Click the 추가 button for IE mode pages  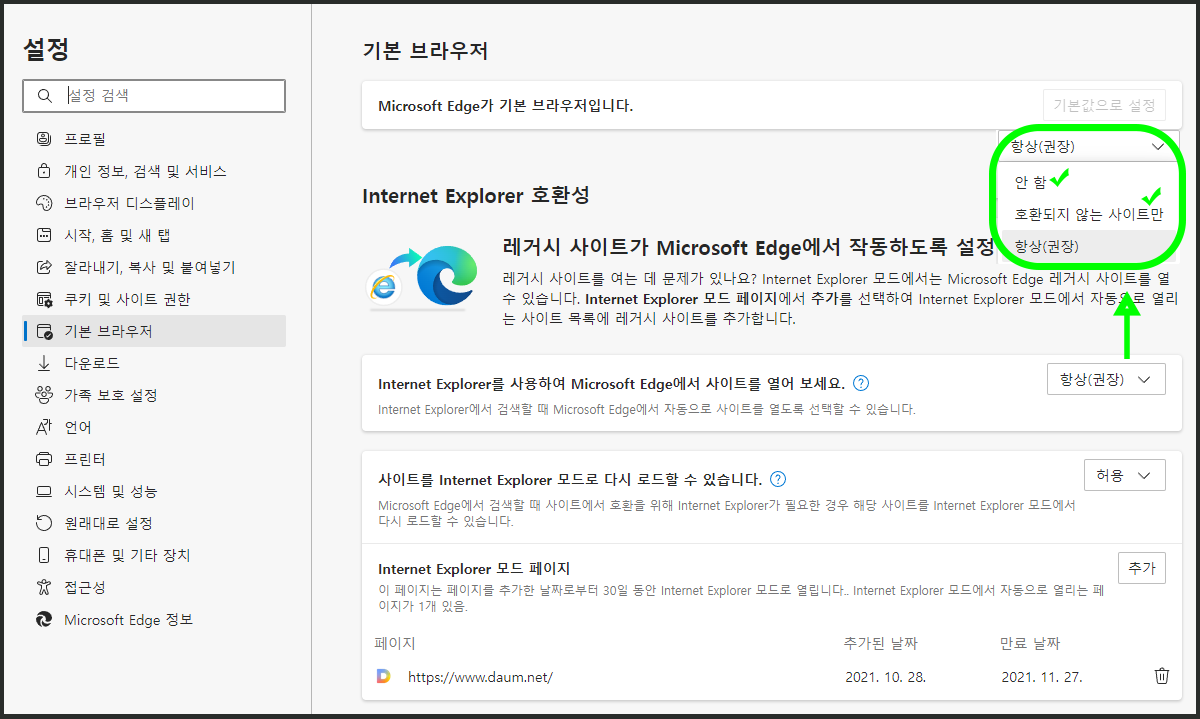1141,568
